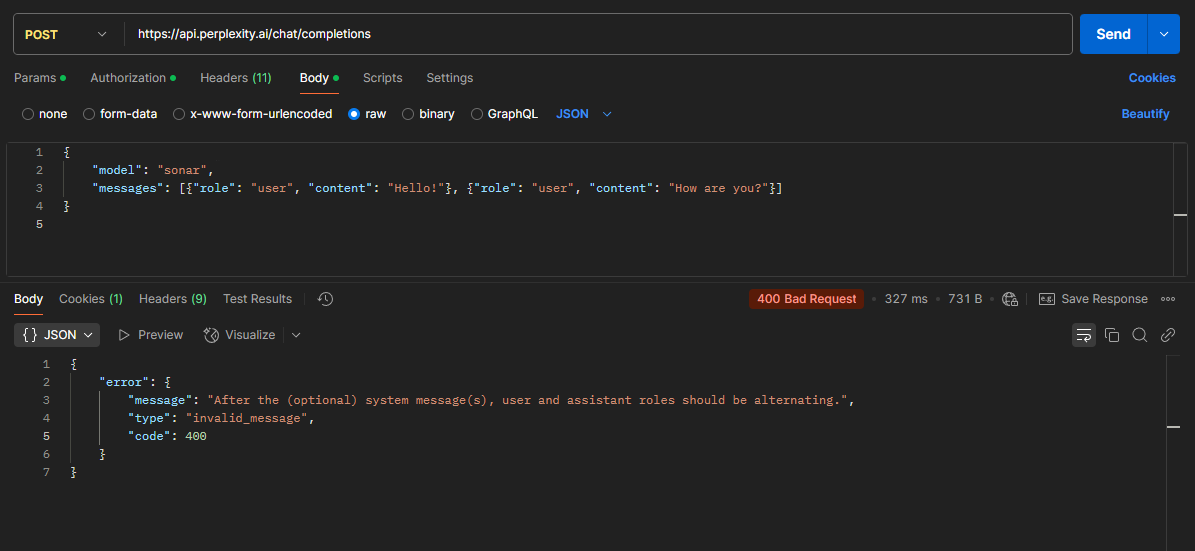Click the link icon beside response search

tap(1168, 335)
